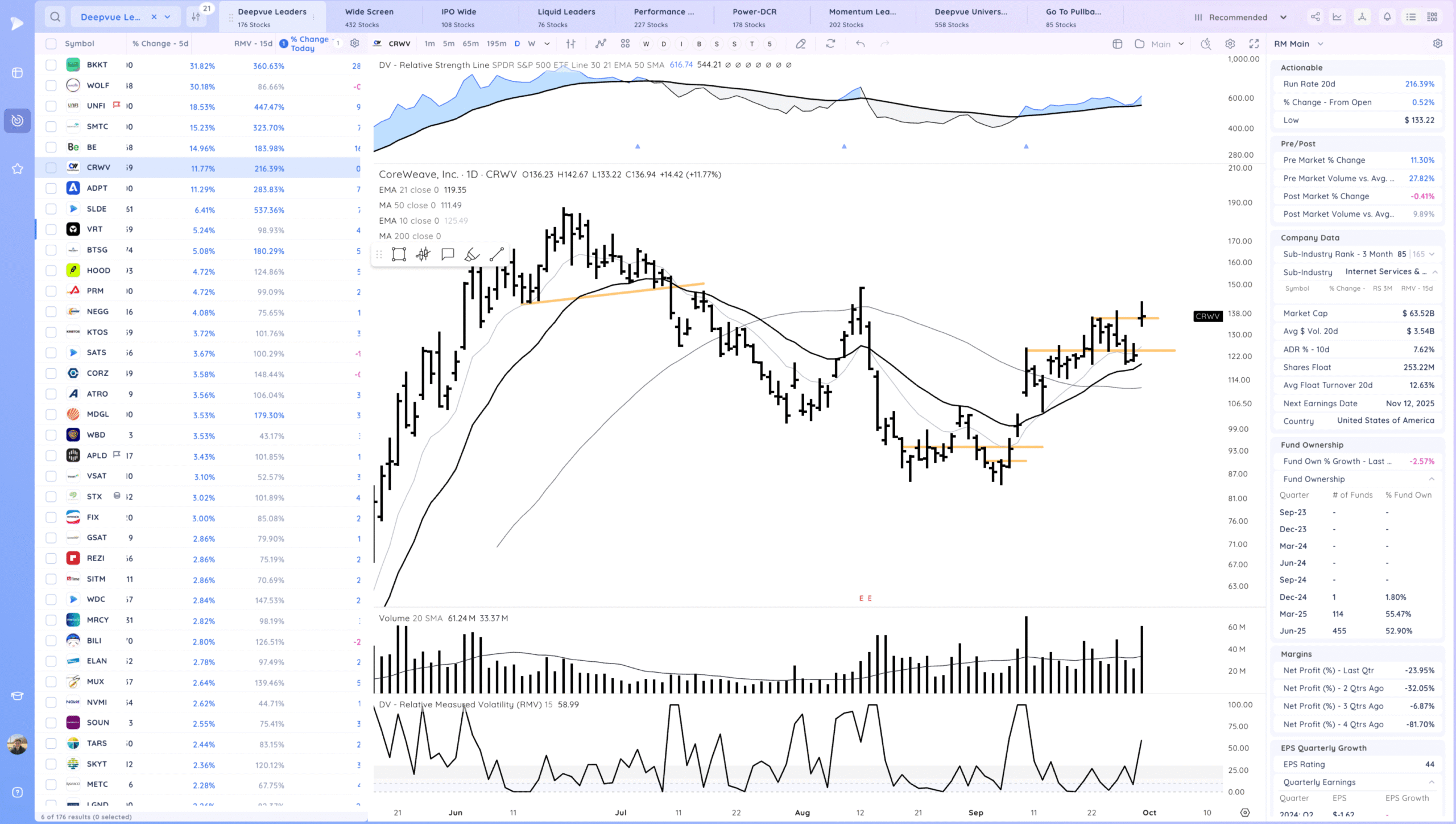The image size is (1456, 824).
Task: Tick the checkbox beside HOOD
Action: pos(51,270)
